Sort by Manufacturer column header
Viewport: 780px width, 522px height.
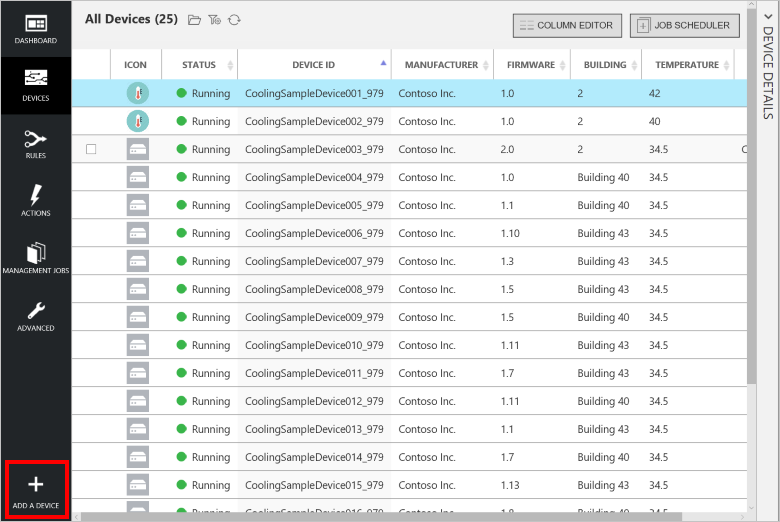coord(442,65)
